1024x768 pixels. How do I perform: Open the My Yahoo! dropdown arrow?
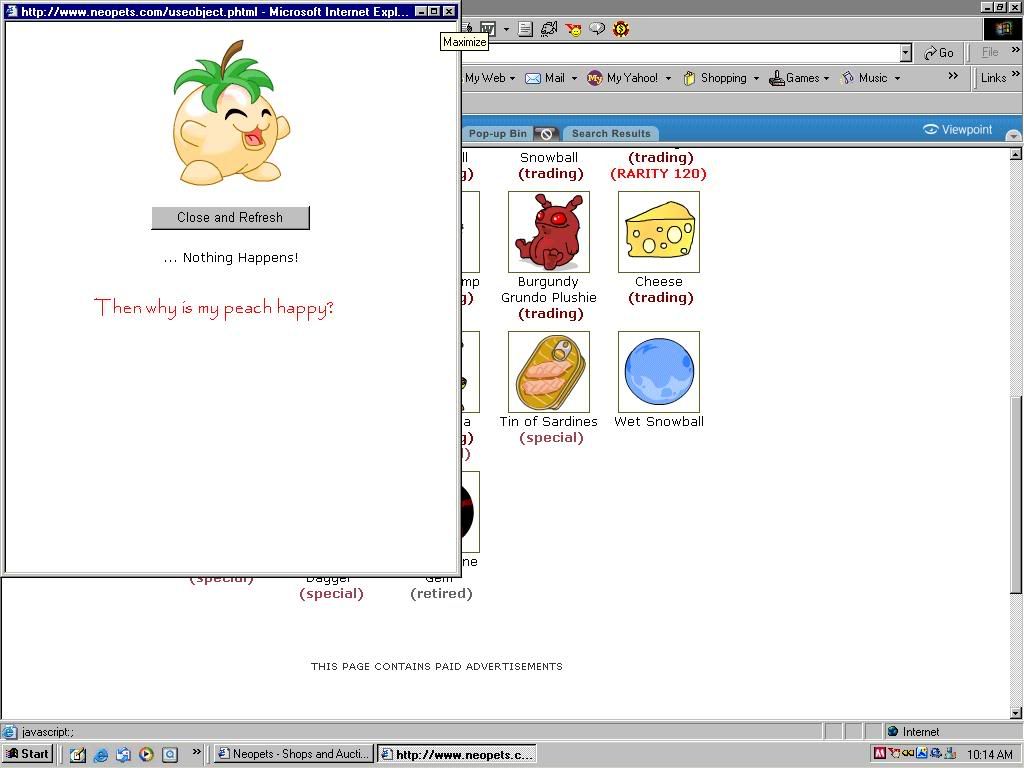[668, 78]
